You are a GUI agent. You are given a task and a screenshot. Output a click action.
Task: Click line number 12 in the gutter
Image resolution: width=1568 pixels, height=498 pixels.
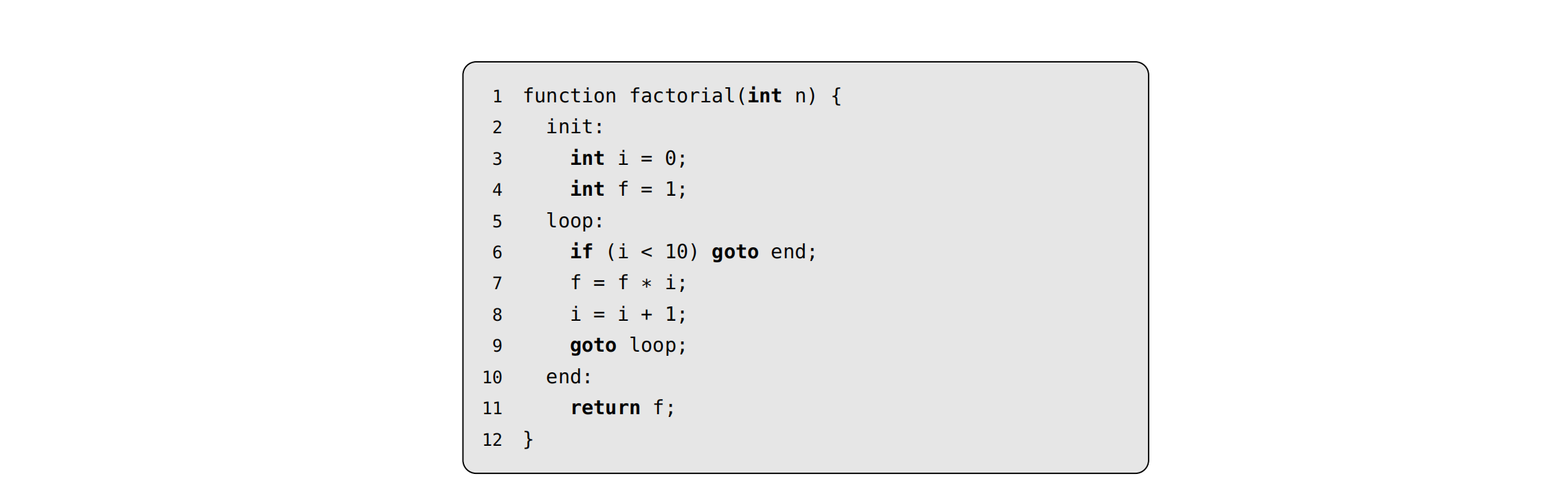coord(492,440)
